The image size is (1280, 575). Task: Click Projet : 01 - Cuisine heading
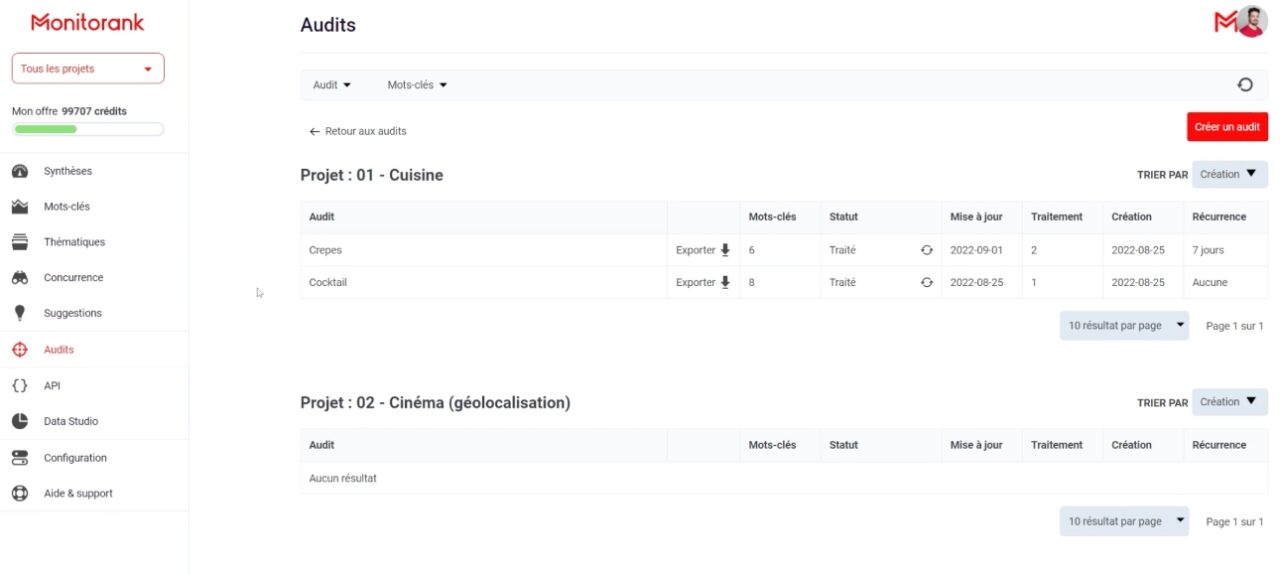point(372,175)
